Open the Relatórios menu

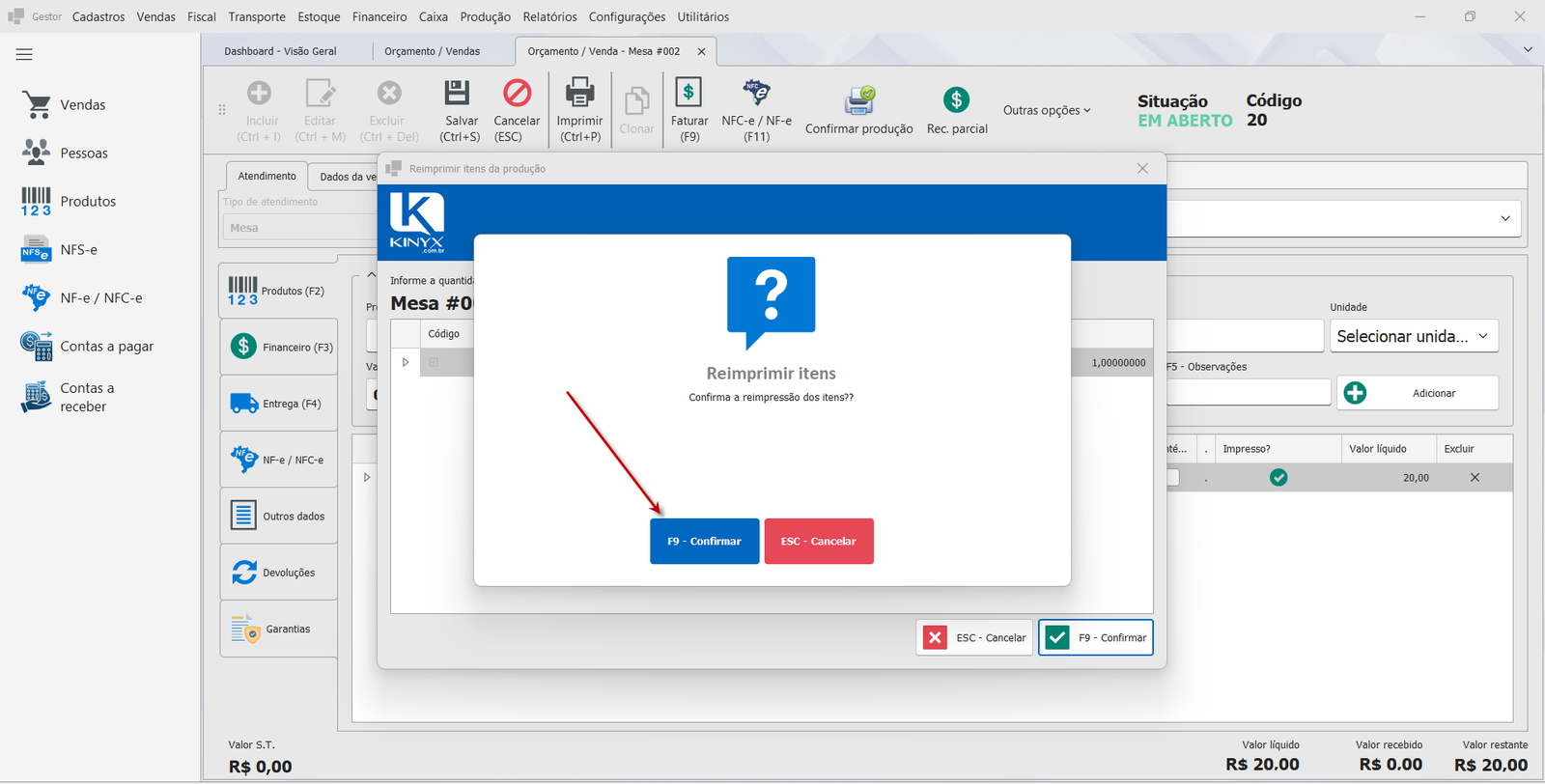(x=549, y=16)
